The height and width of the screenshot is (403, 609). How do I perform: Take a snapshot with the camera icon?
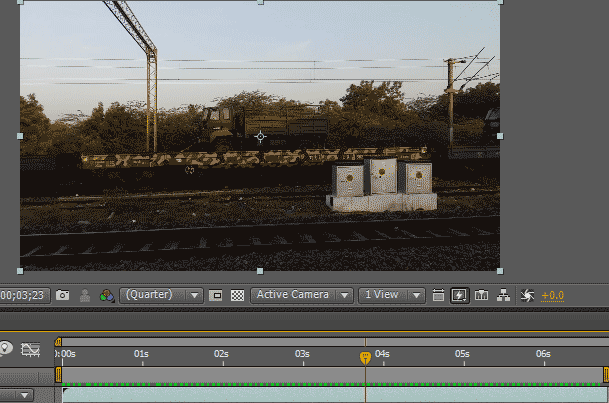pyautogui.click(x=63, y=295)
